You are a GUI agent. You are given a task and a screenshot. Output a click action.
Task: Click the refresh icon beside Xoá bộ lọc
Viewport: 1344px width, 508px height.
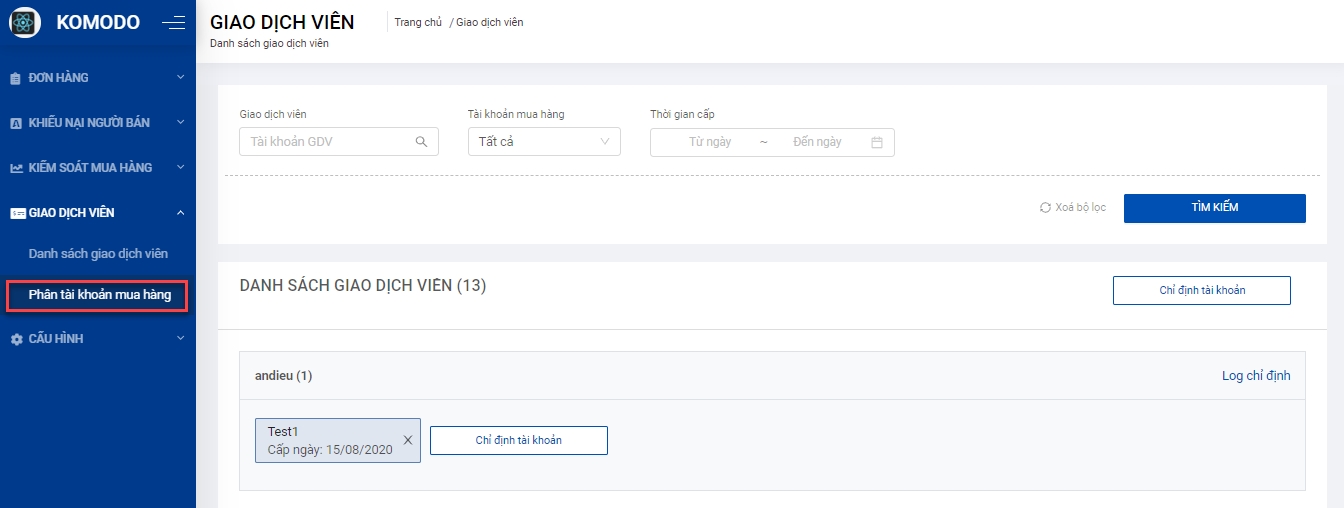(x=1046, y=208)
